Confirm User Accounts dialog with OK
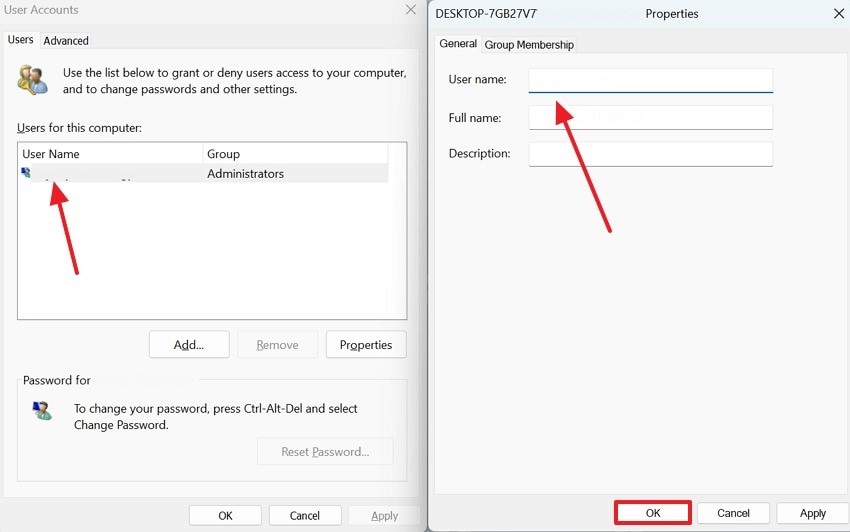Viewport: 850px width, 532px height. click(225, 516)
